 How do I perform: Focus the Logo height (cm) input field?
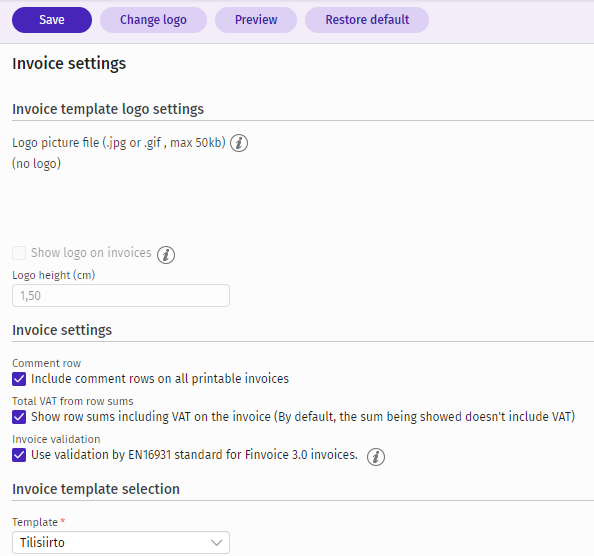121,295
